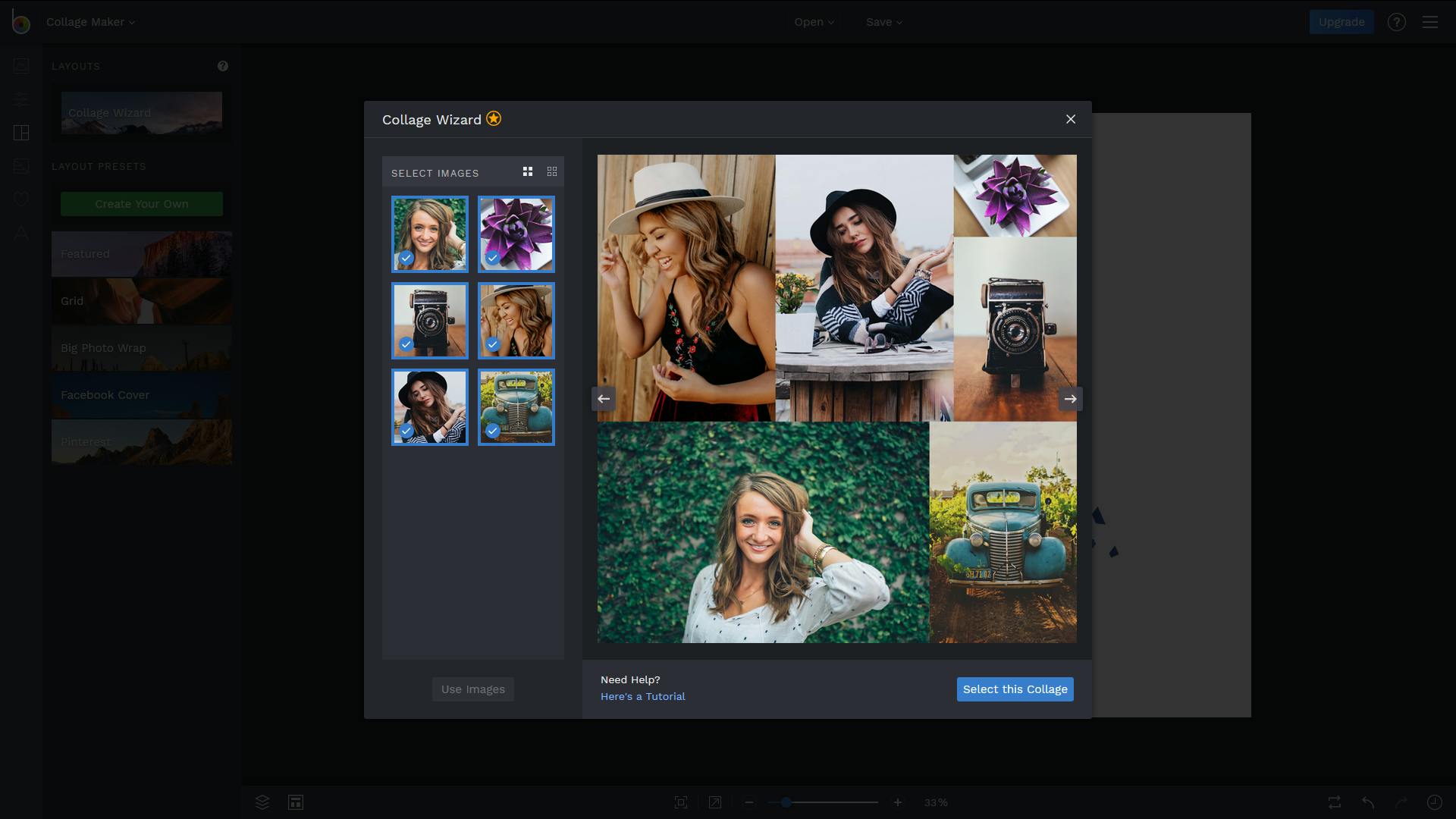The width and height of the screenshot is (1456, 819).
Task: Select the Grid layout preset
Action: click(x=142, y=301)
